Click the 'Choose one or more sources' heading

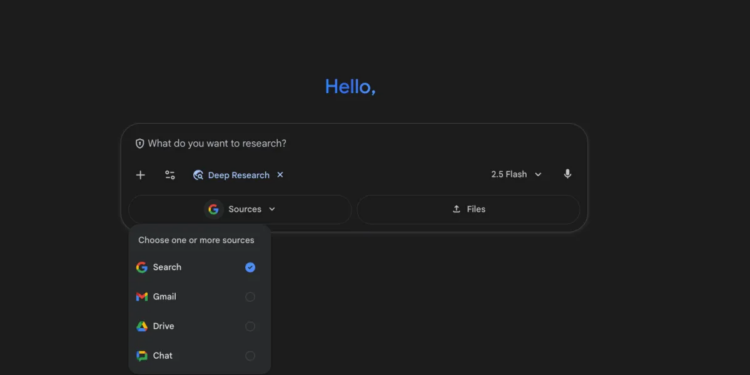[x=196, y=240]
